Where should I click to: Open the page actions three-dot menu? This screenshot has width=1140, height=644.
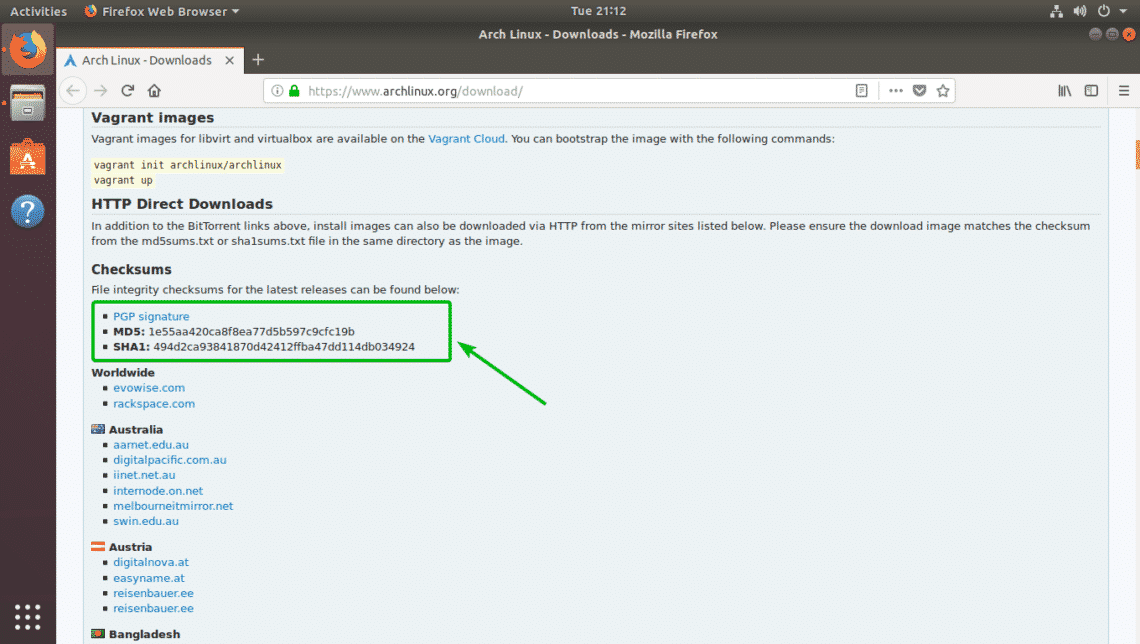[x=896, y=91]
